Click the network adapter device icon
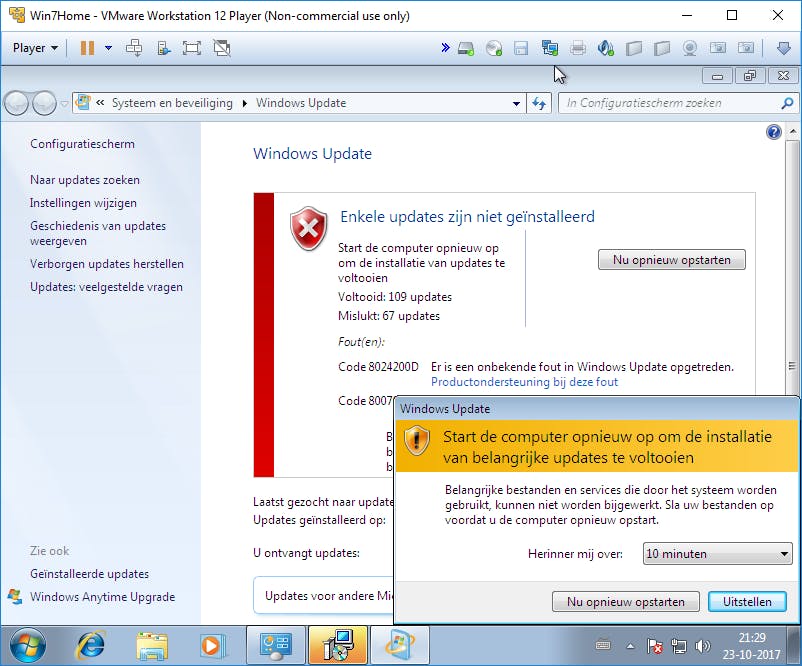The image size is (802, 666). click(550, 48)
